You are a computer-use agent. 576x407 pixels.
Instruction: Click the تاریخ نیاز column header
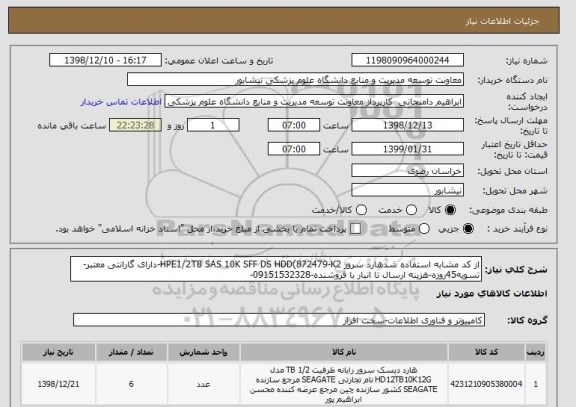pos(58,352)
